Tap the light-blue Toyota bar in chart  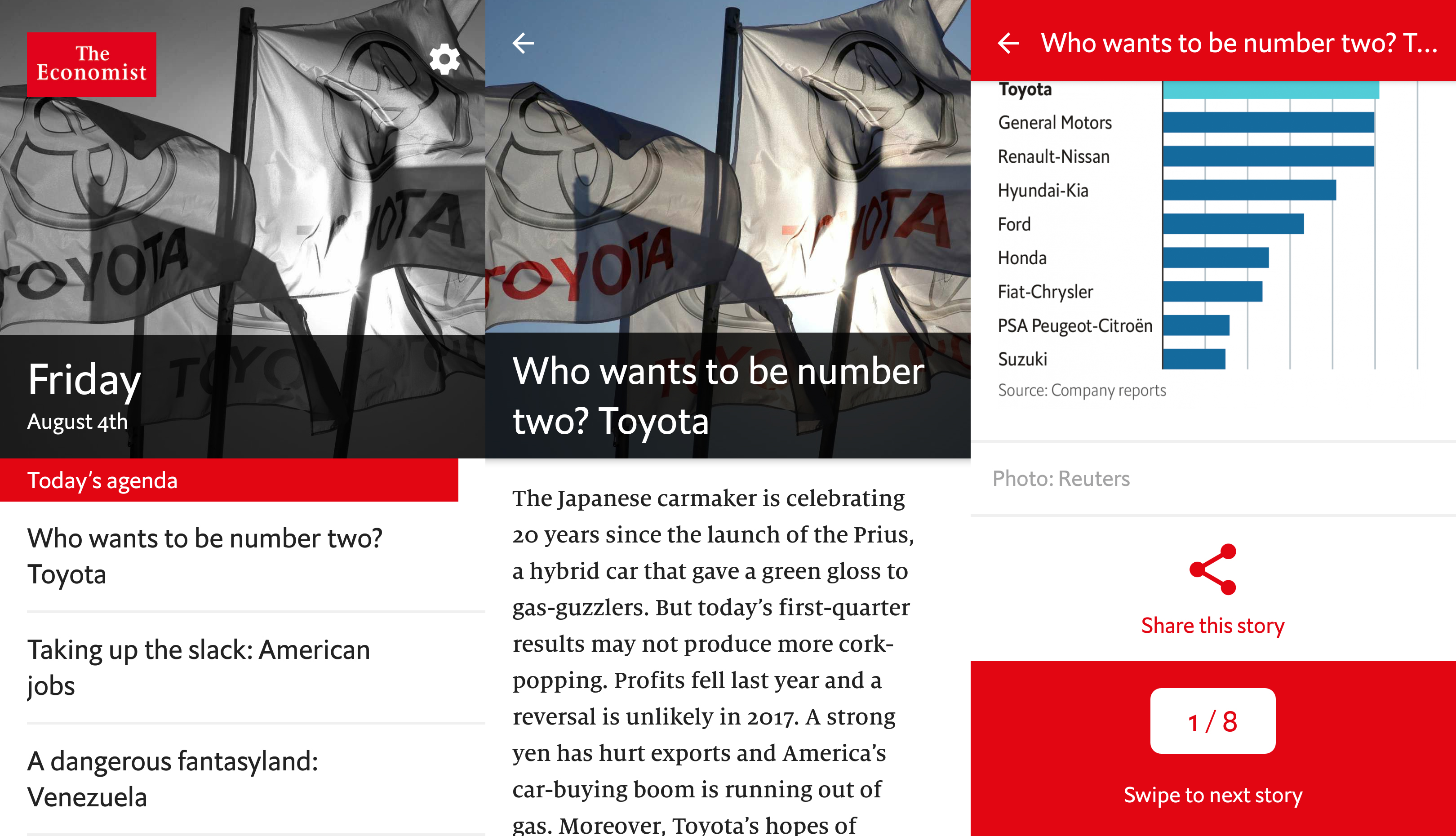(x=1270, y=89)
